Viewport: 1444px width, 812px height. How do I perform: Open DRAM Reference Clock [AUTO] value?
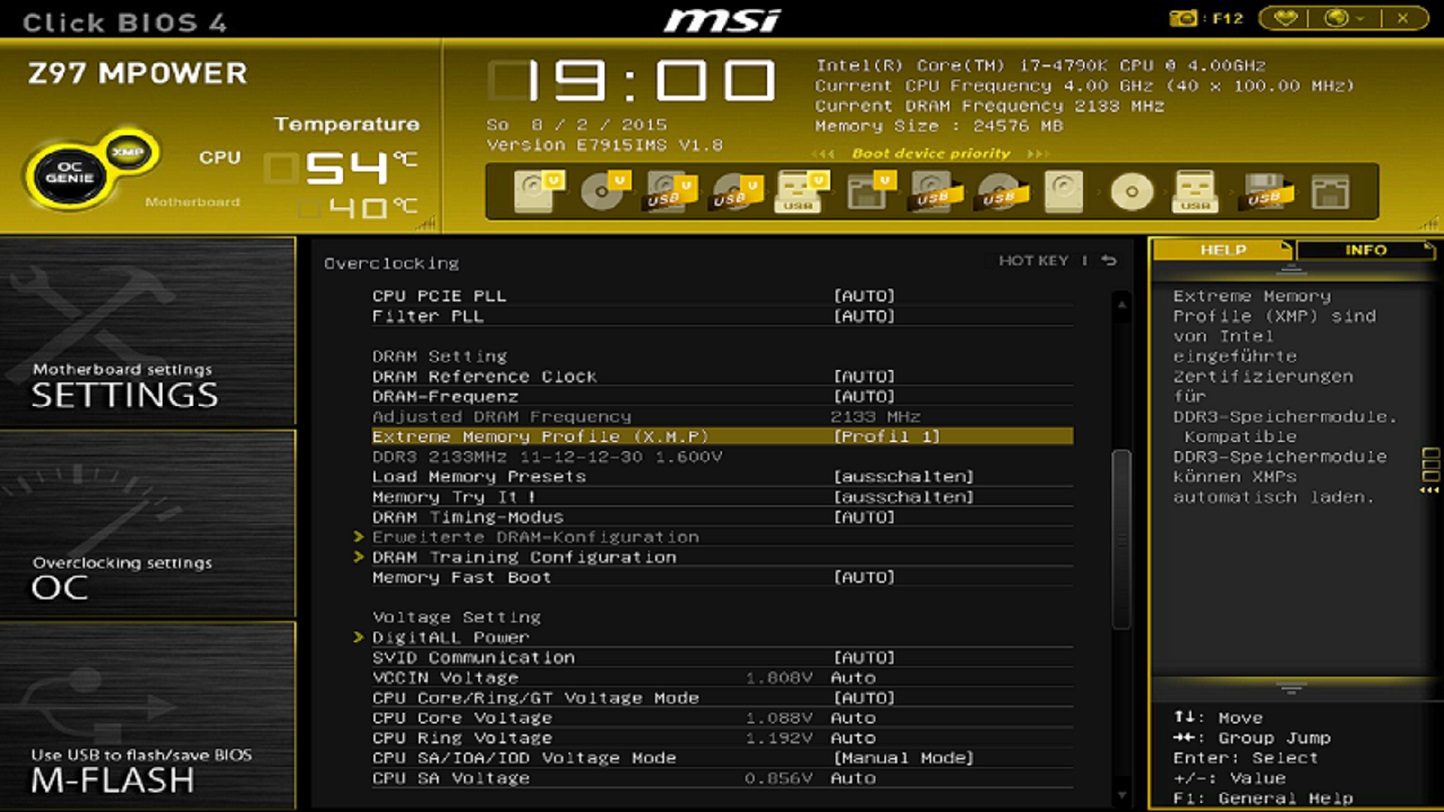(x=864, y=376)
